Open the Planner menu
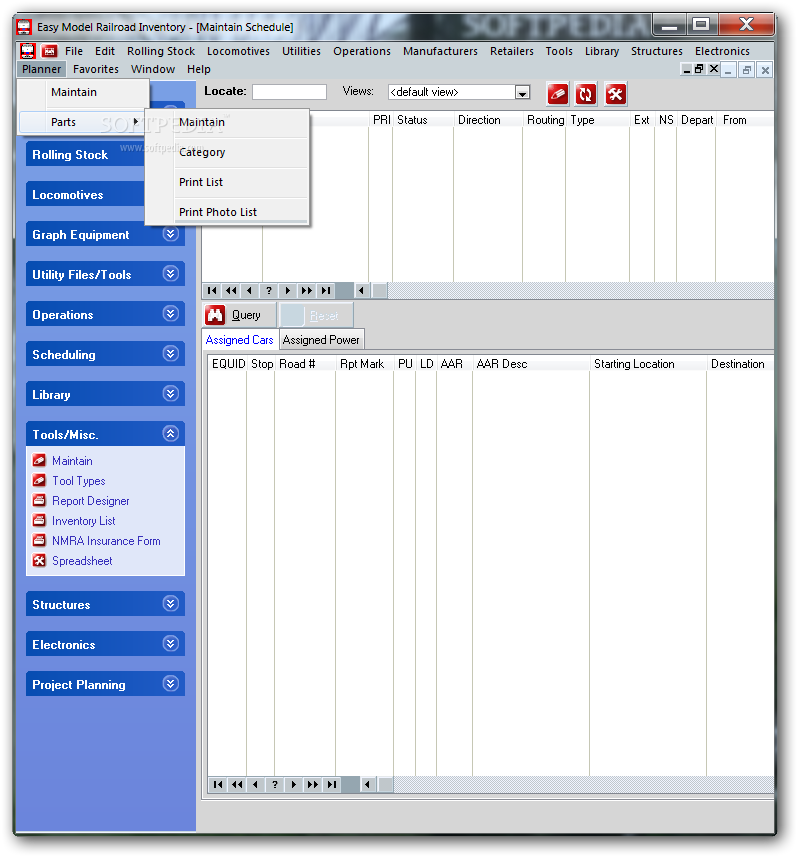The height and width of the screenshot is (857, 798). pos(42,69)
